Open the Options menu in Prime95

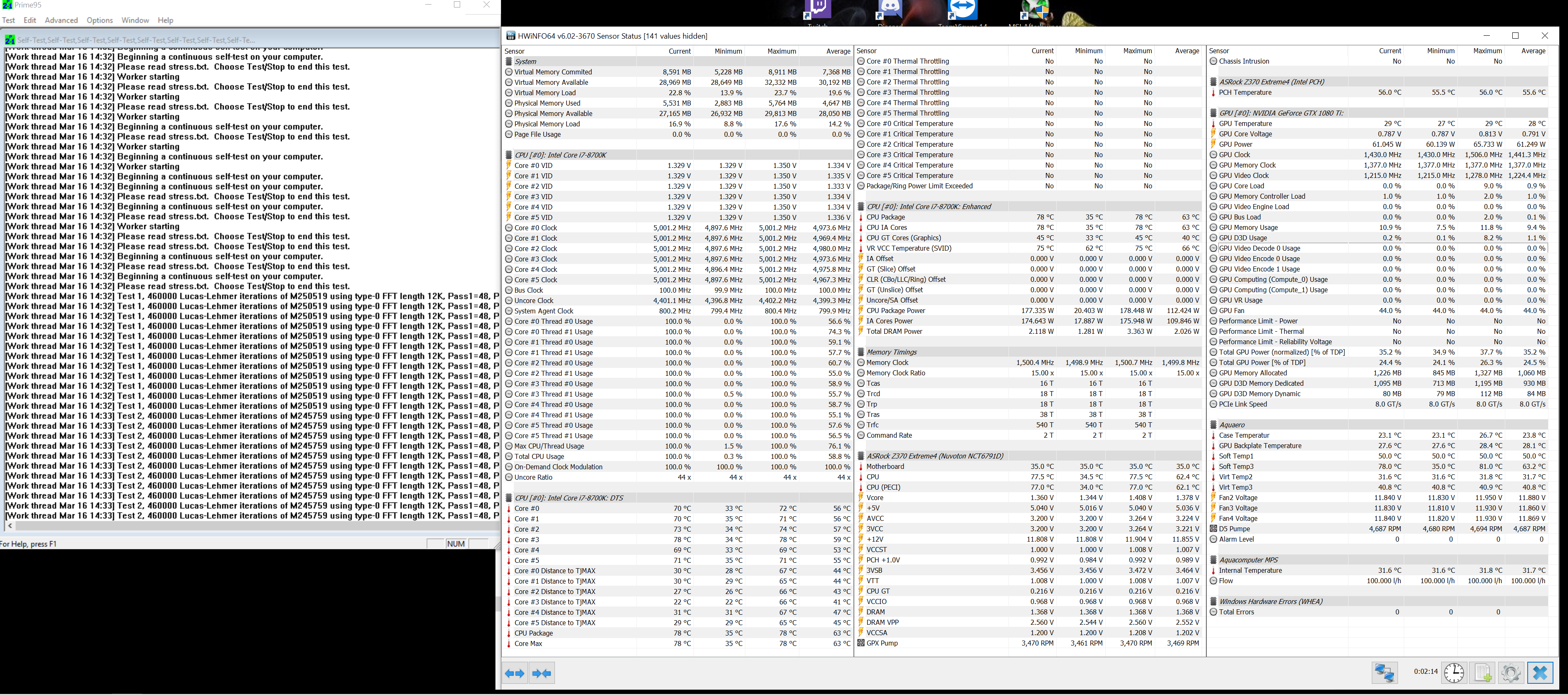coord(100,20)
